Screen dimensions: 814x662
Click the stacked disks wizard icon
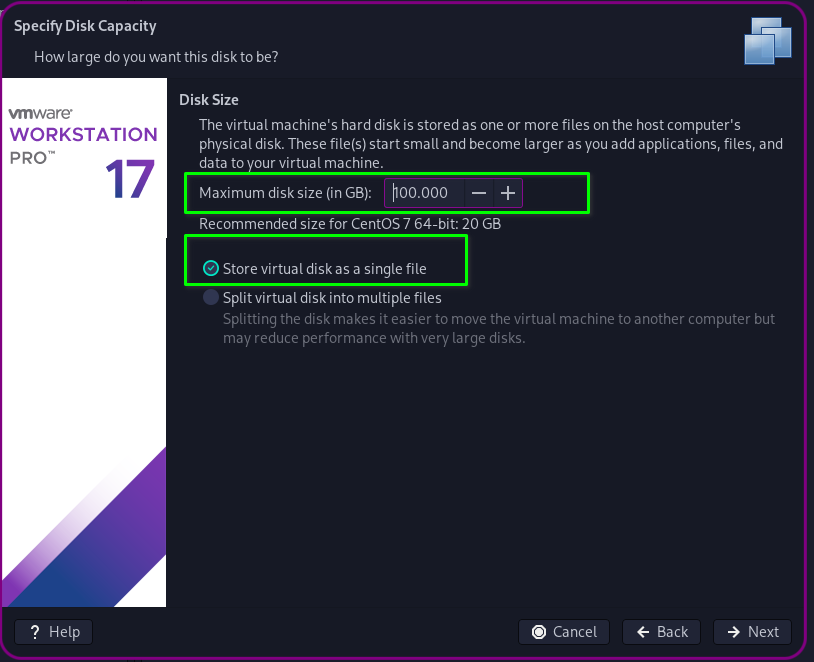point(768,40)
